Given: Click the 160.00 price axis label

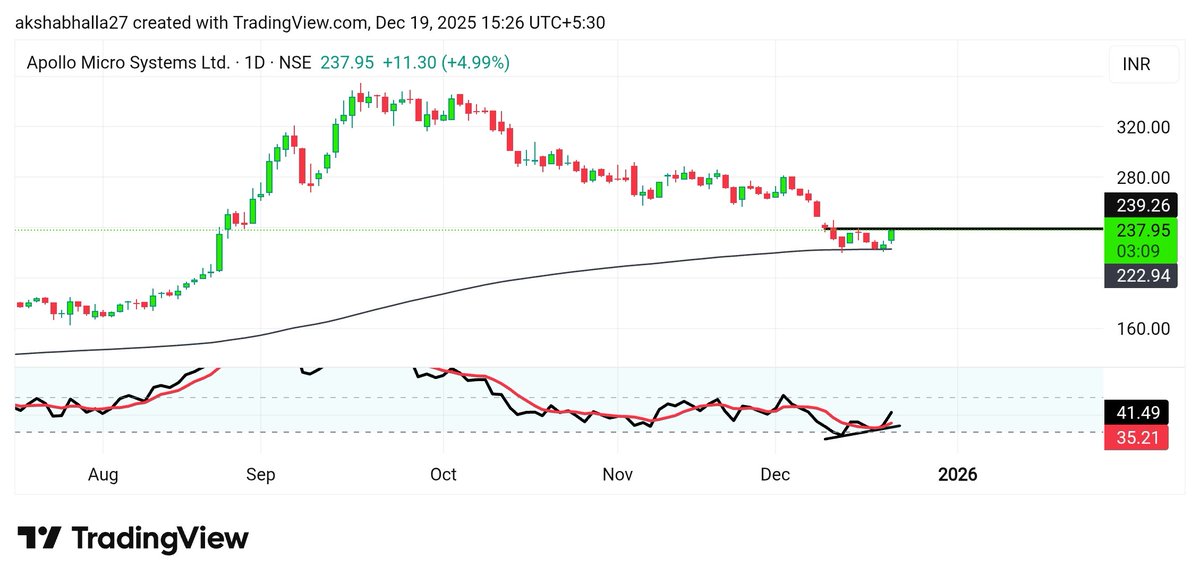Looking at the screenshot, I should tap(1144, 329).
